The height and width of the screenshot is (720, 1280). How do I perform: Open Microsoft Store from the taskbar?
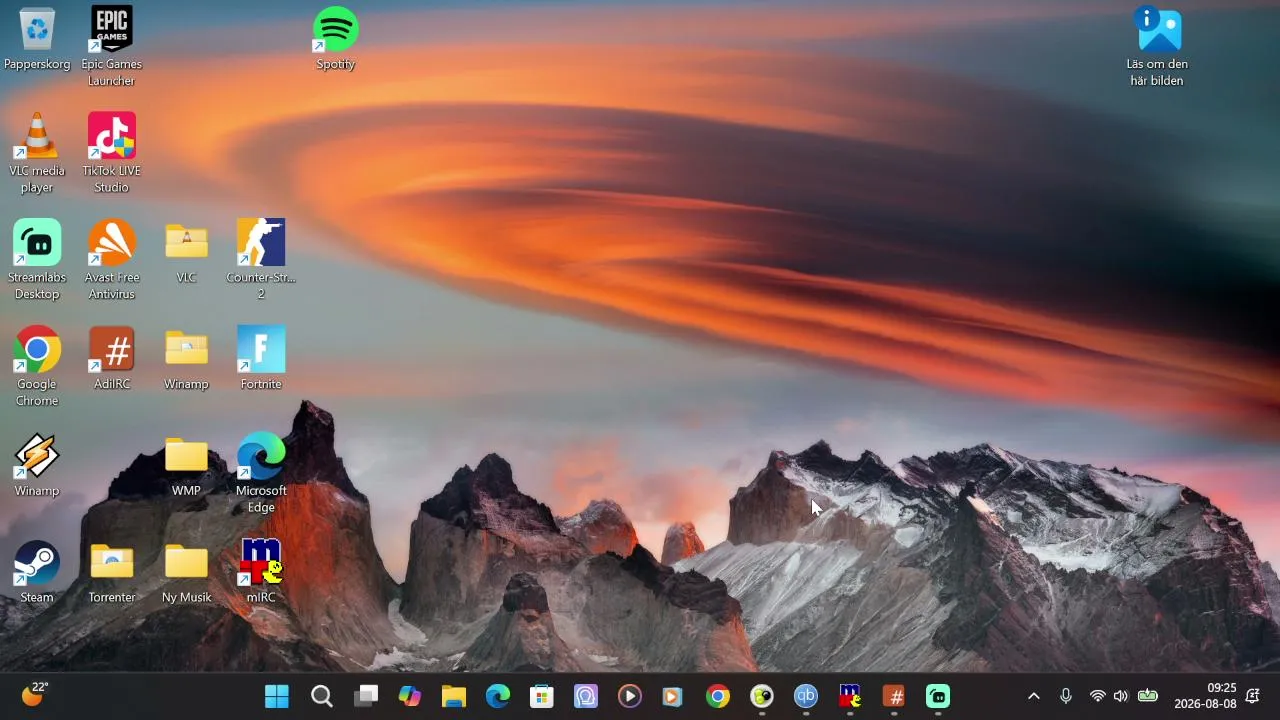pyautogui.click(x=541, y=696)
